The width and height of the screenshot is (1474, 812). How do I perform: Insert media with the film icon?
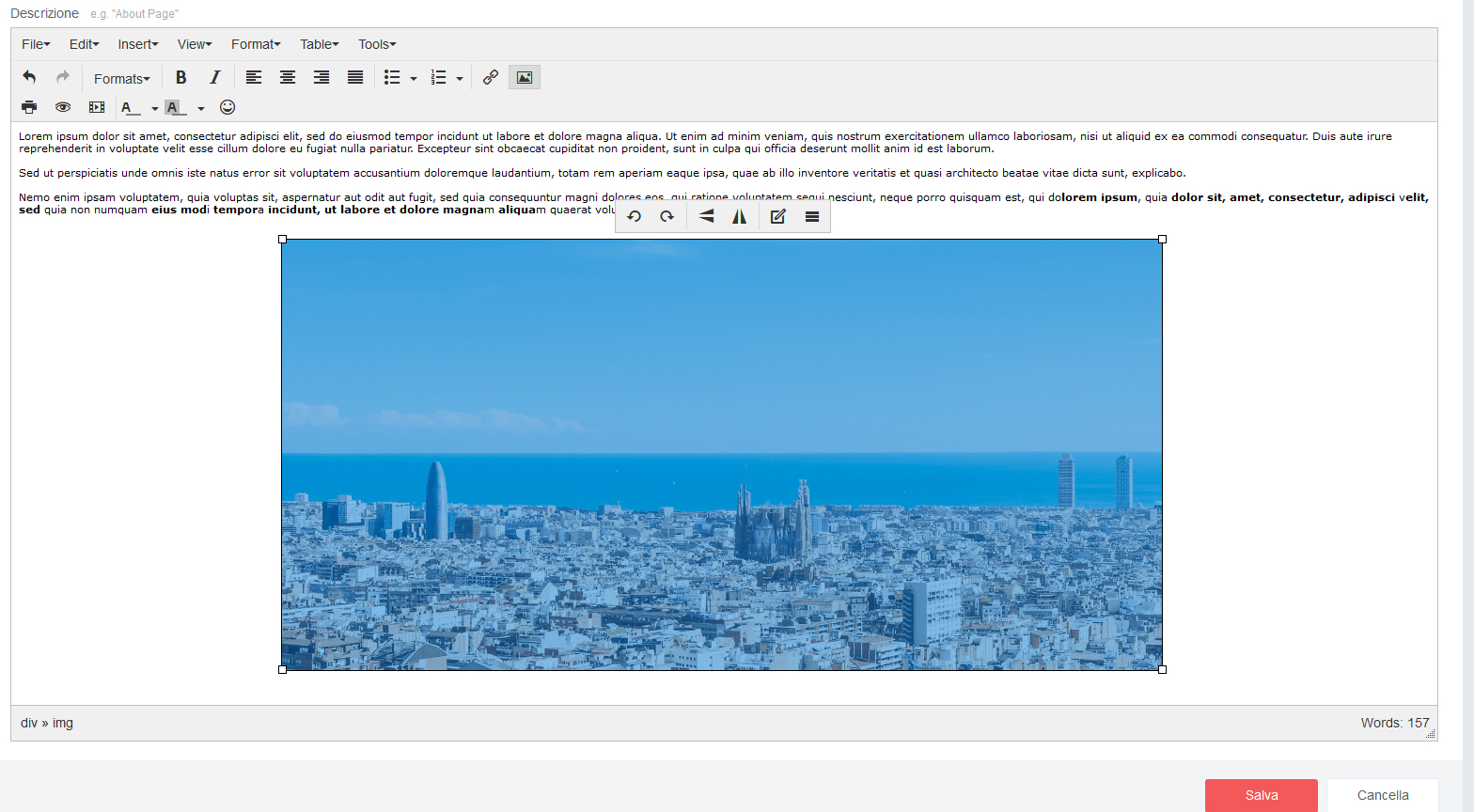tap(97, 107)
